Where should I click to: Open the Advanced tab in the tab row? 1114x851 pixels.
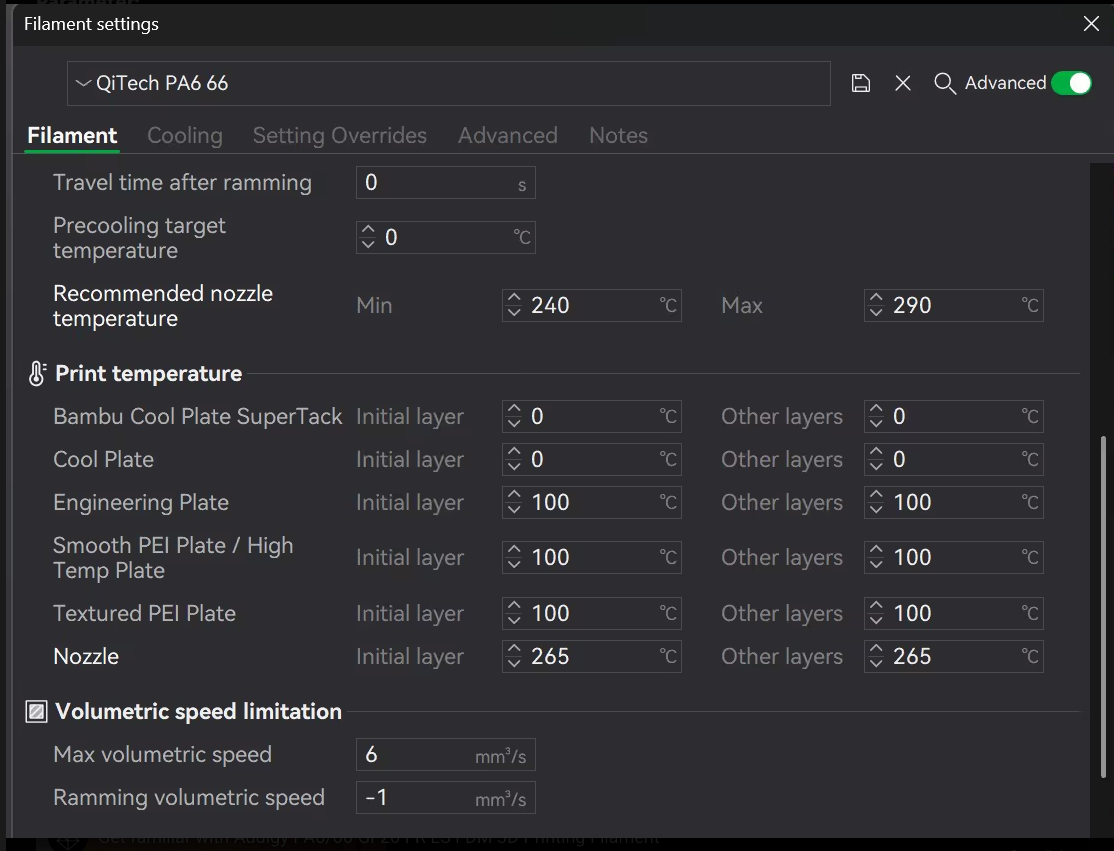coord(507,136)
